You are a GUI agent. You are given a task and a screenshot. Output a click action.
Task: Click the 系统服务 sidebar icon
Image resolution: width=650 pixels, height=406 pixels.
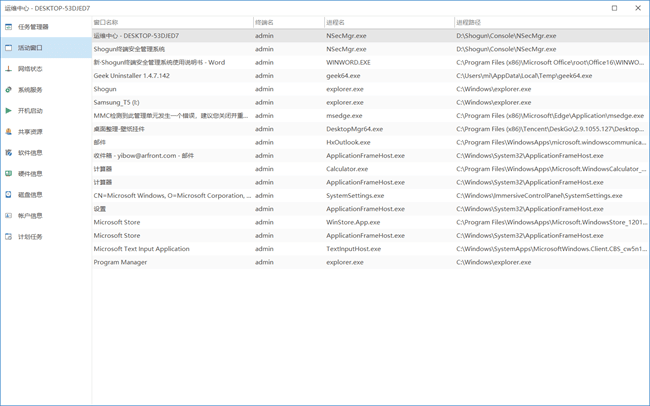9,90
